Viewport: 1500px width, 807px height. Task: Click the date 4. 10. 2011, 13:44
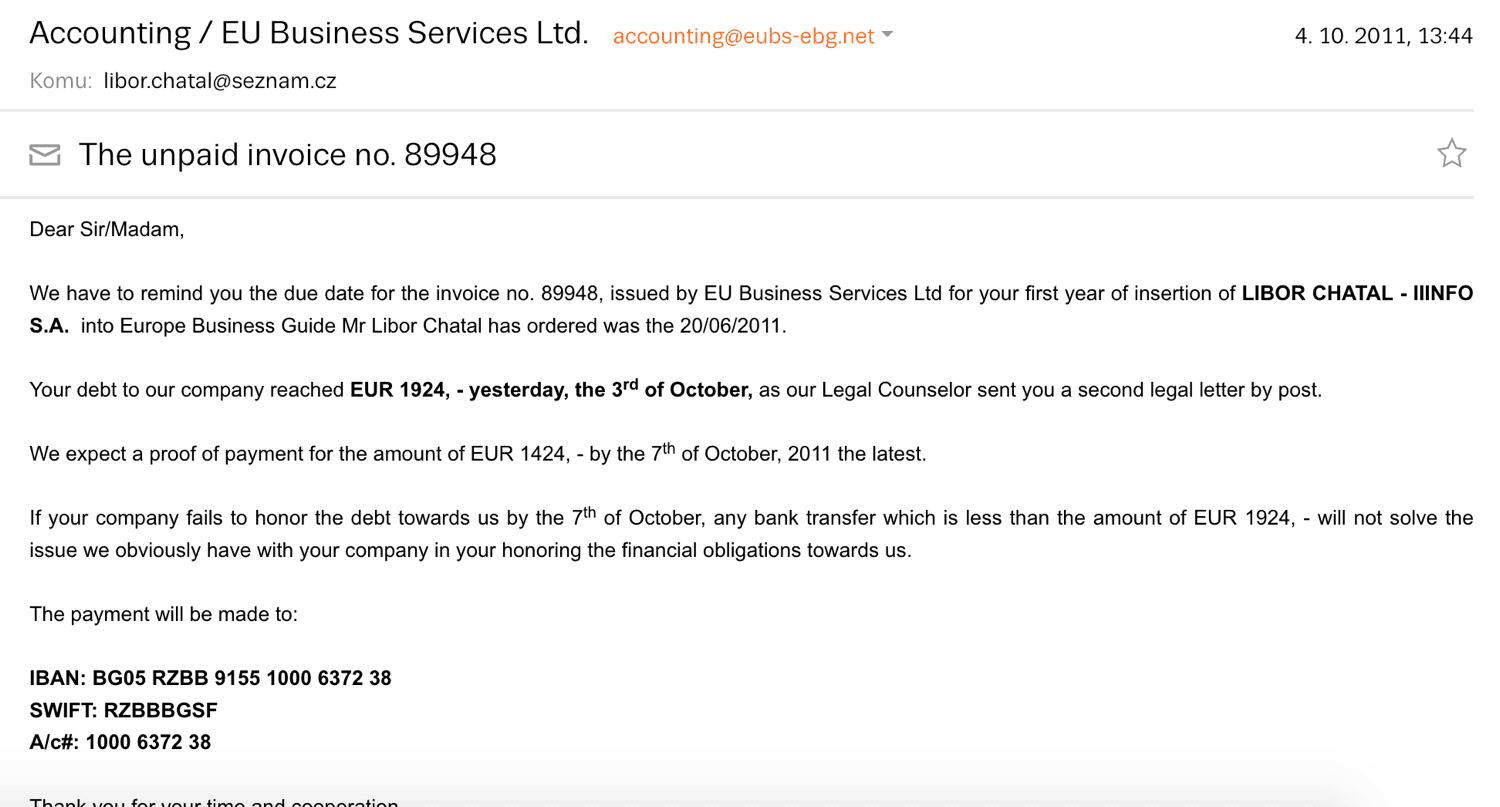[x=1383, y=36]
